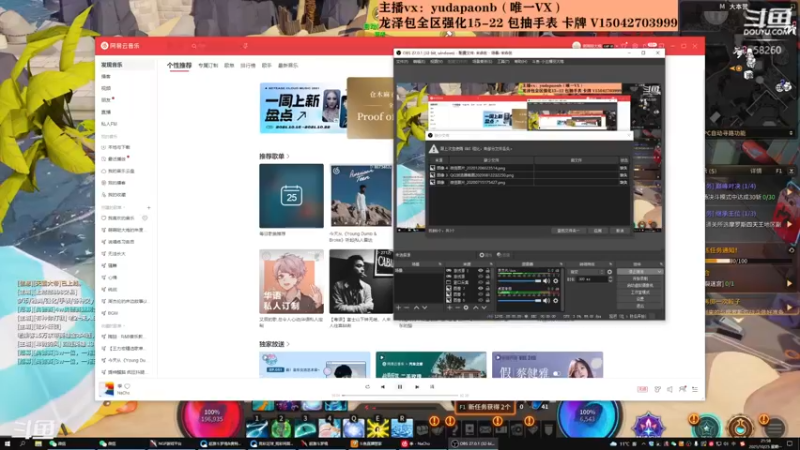Open lyrics icon right of the next-track button
Image resolution: width=800 pixels, height=450 pixels.
(432, 387)
